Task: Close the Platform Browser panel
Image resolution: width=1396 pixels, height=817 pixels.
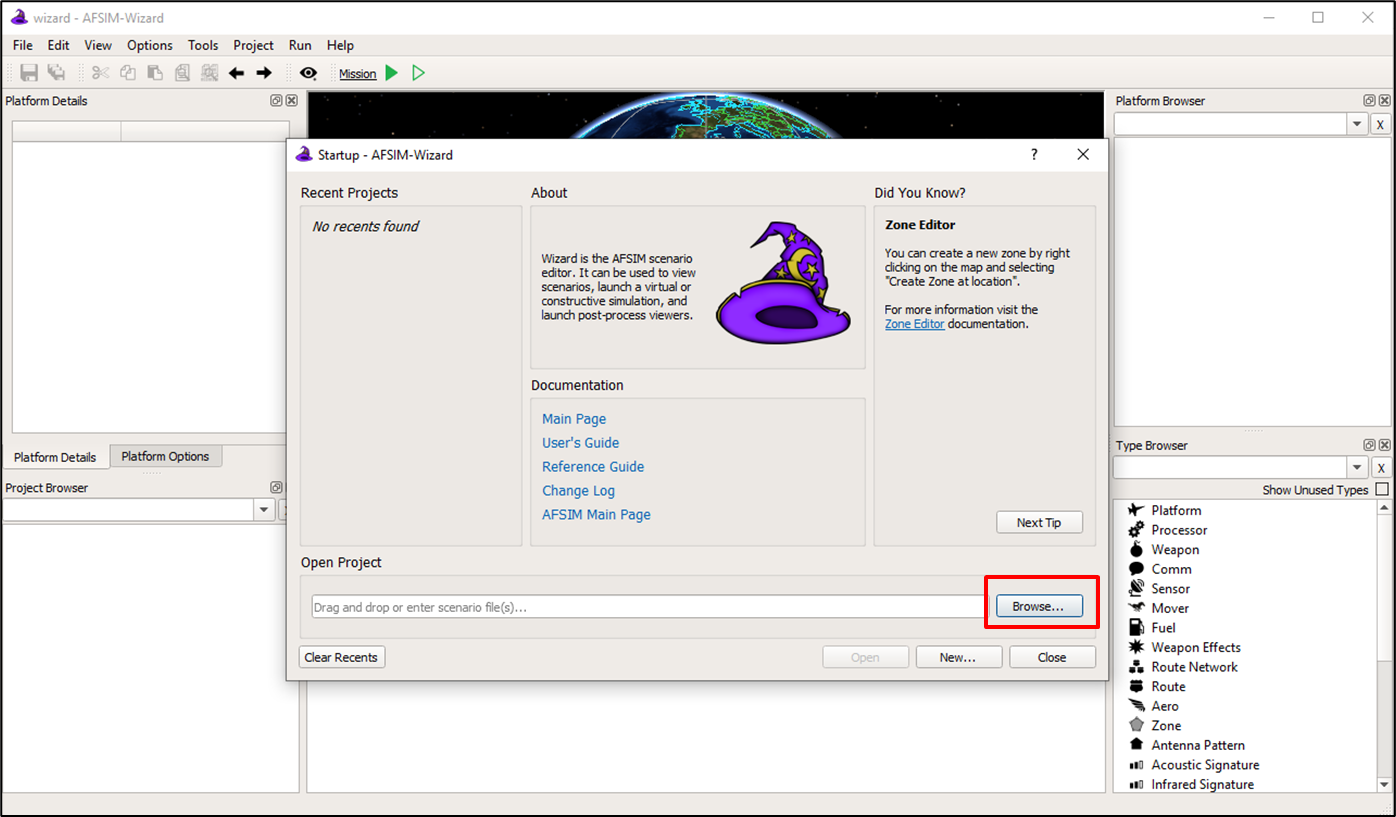Action: [1385, 101]
